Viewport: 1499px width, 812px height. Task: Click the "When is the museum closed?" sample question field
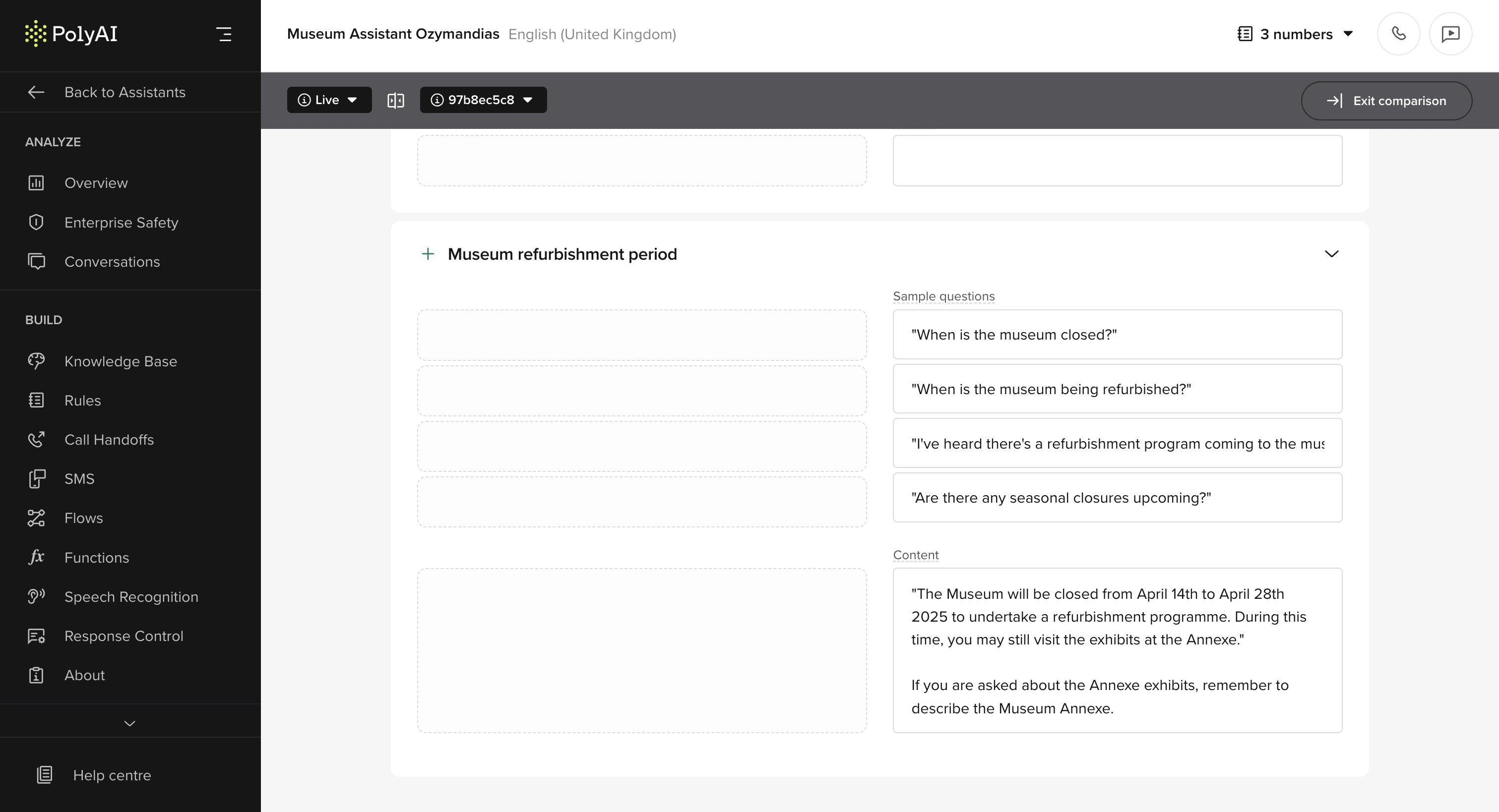(1117, 335)
